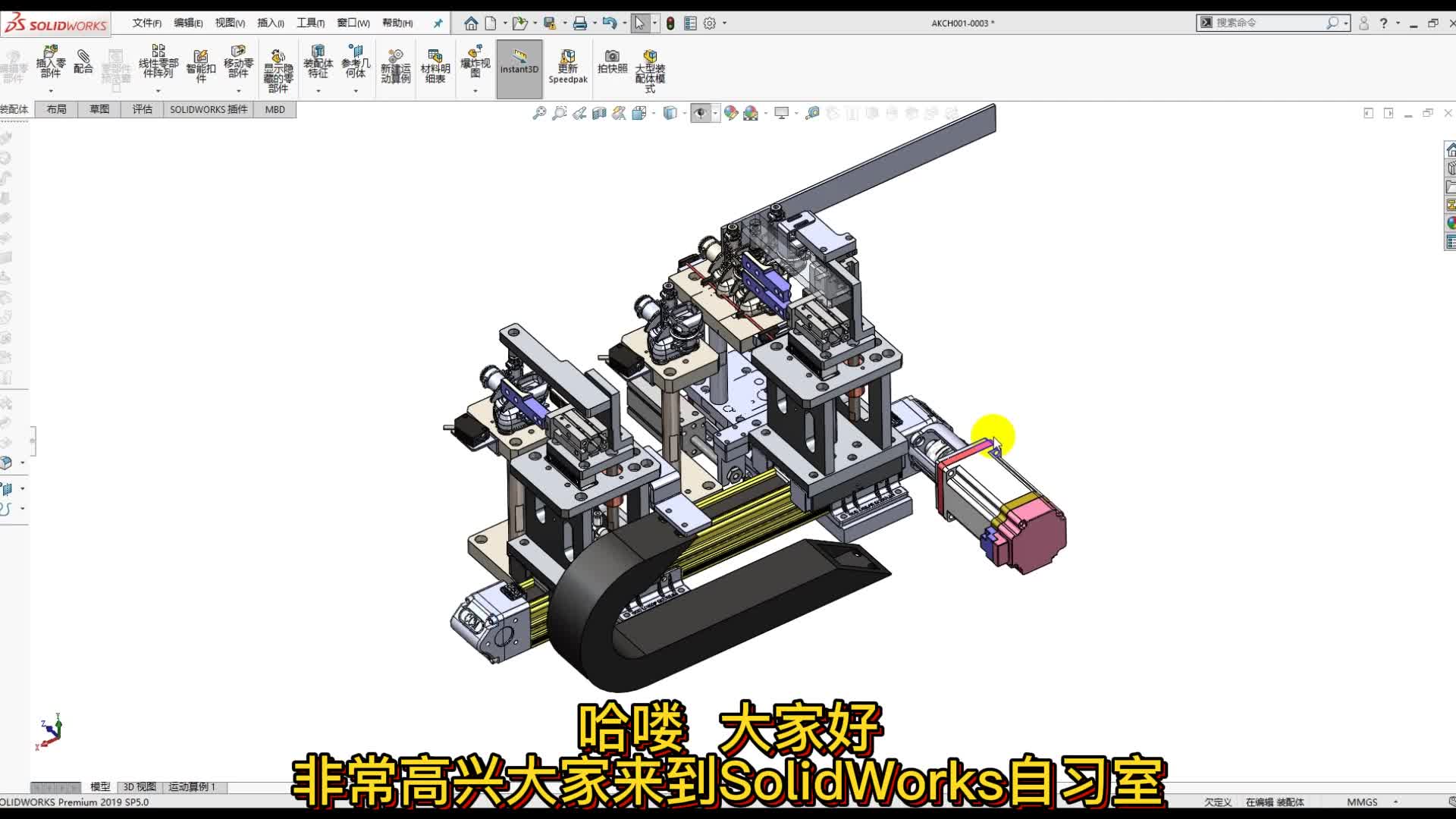The width and height of the screenshot is (1456, 819).
Task: Select the 模型 Model bottom tab
Action: [x=100, y=787]
